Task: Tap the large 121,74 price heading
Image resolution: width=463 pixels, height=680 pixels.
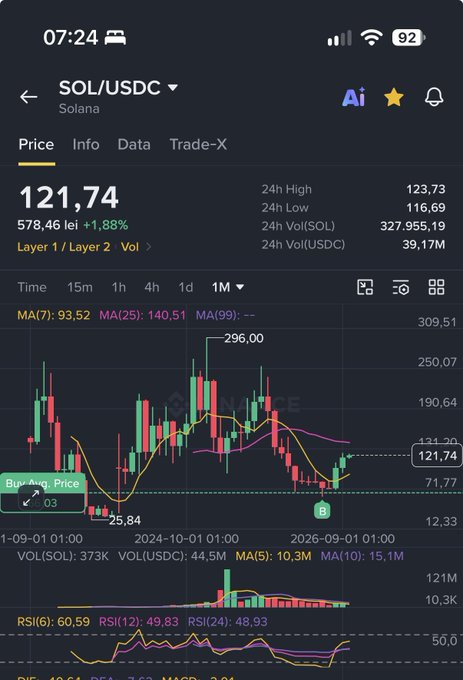Action: pyautogui.click(x=69, y=198)
